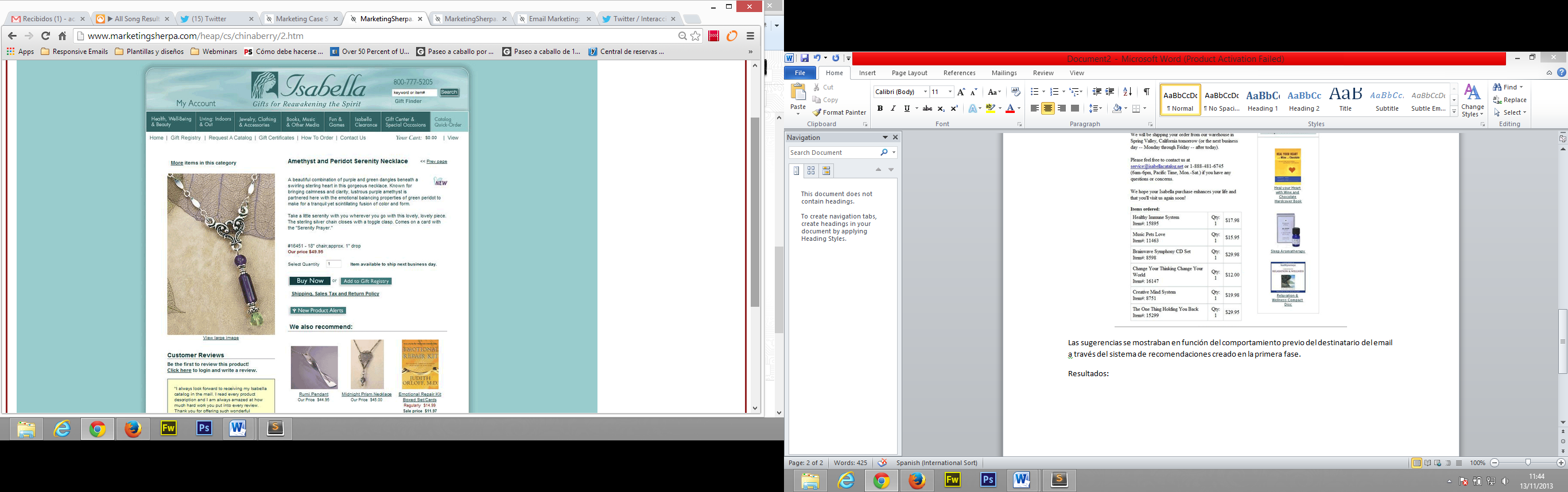Open the Numbering list dropdown arrow

click(x=1063, y=92)
